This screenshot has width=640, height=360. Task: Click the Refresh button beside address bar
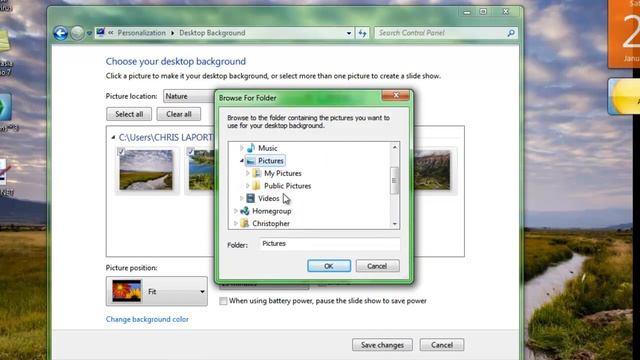tap(362, 33)
